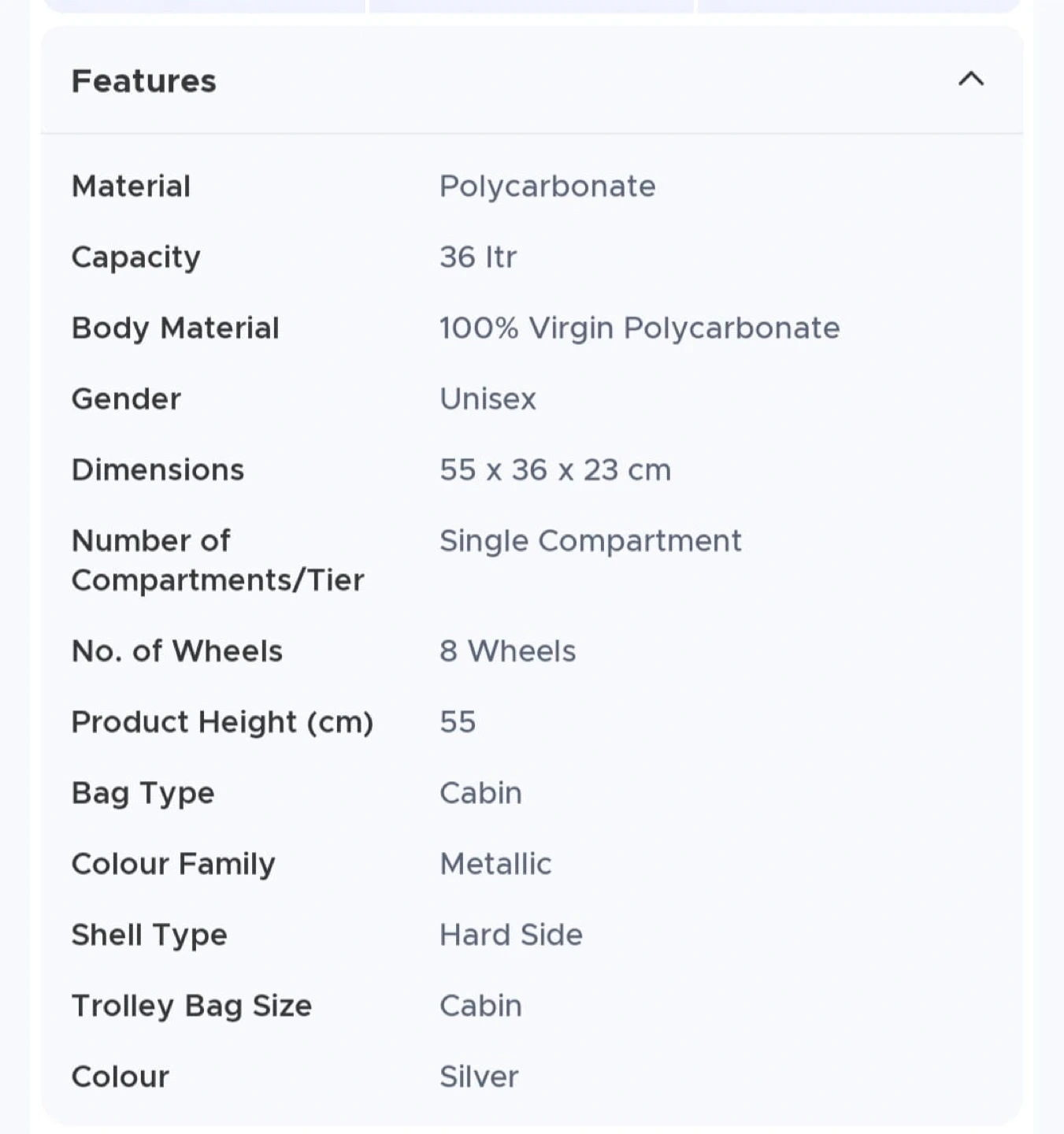Collapse the Features section chevron
This screenshot has width=1064, height=1134.
pyautogui.click(x=970, y=79)
